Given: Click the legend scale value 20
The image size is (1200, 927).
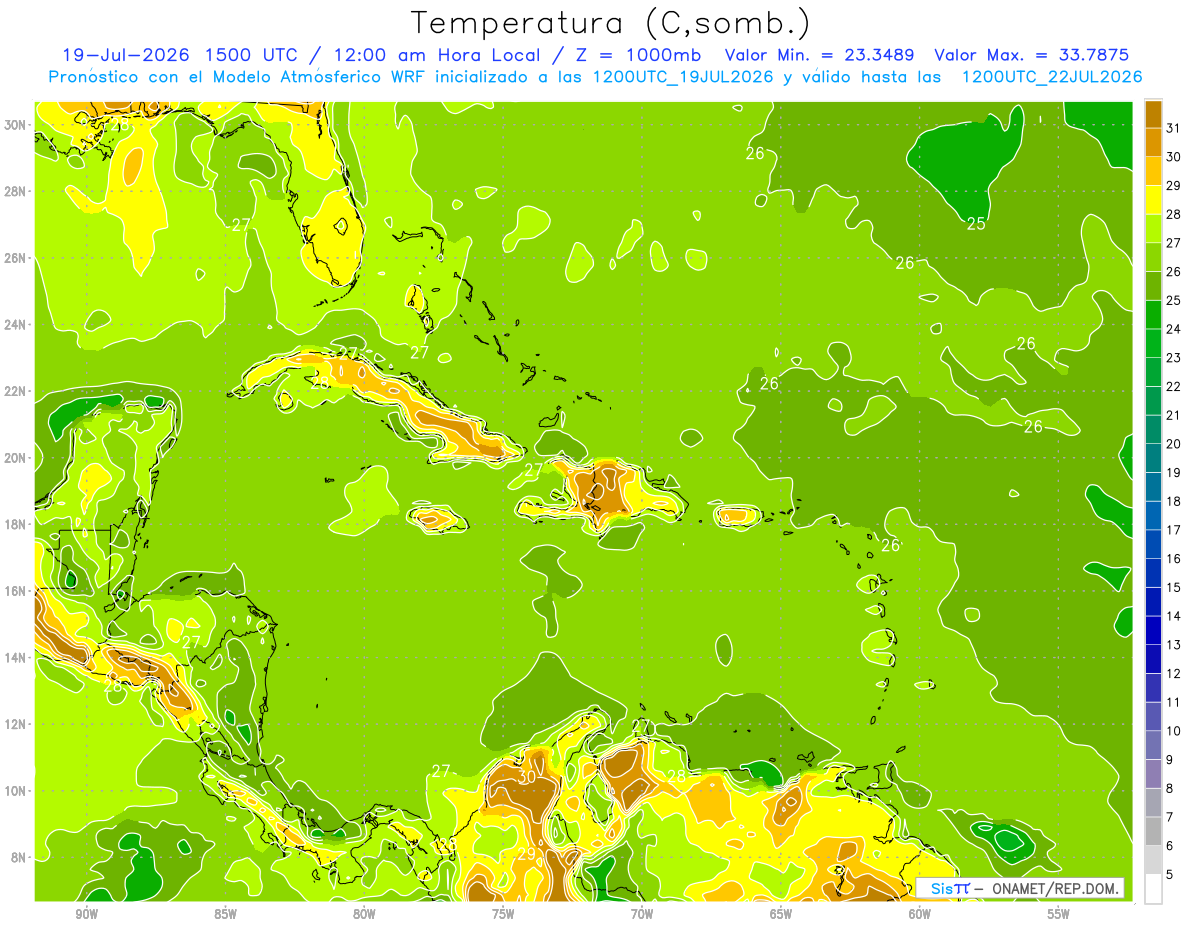Looking at the screenshot, I should 1174,443.
